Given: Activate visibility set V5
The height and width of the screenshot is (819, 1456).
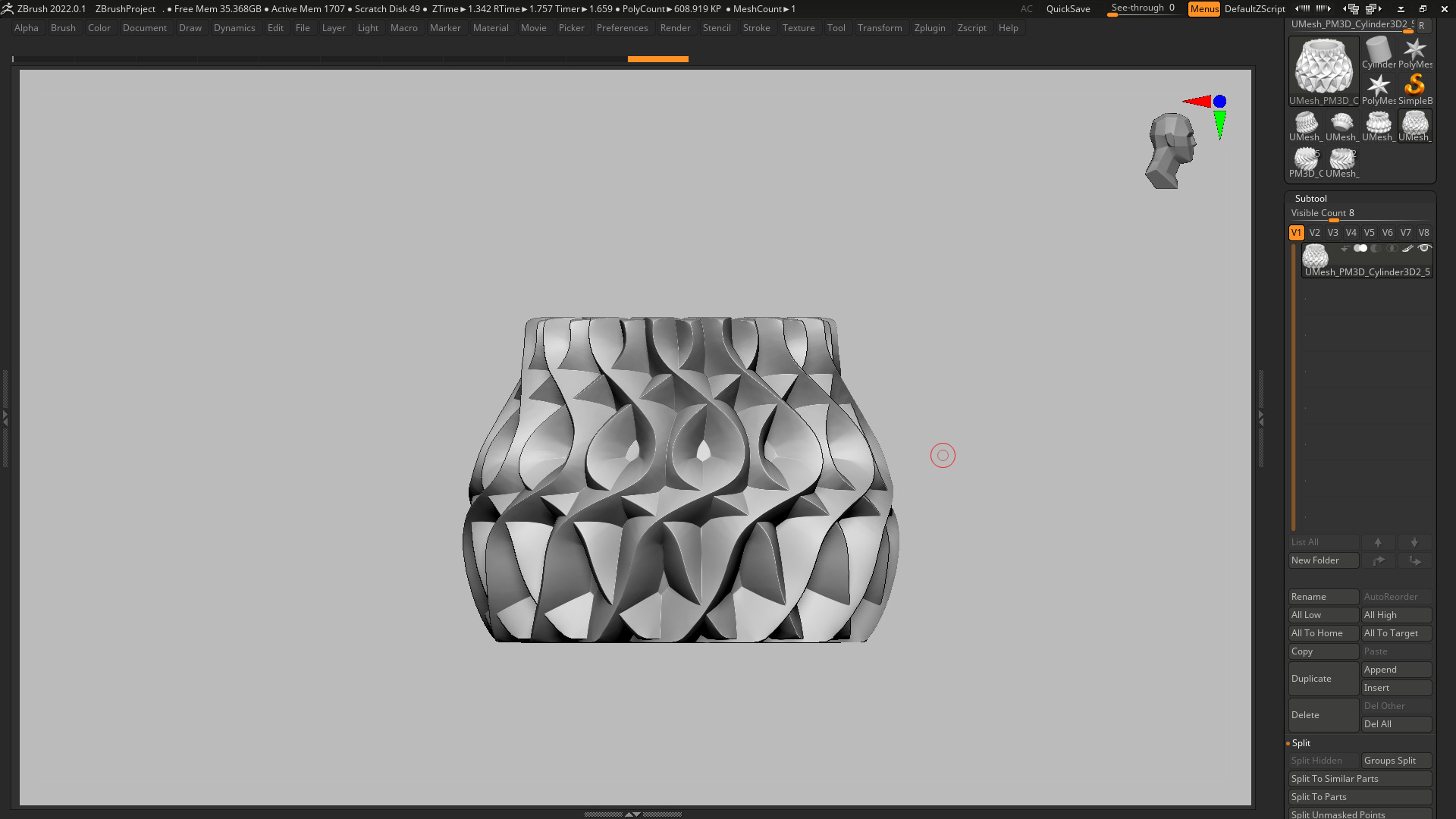Looking at the screenshot, I should coord(1369,233).
